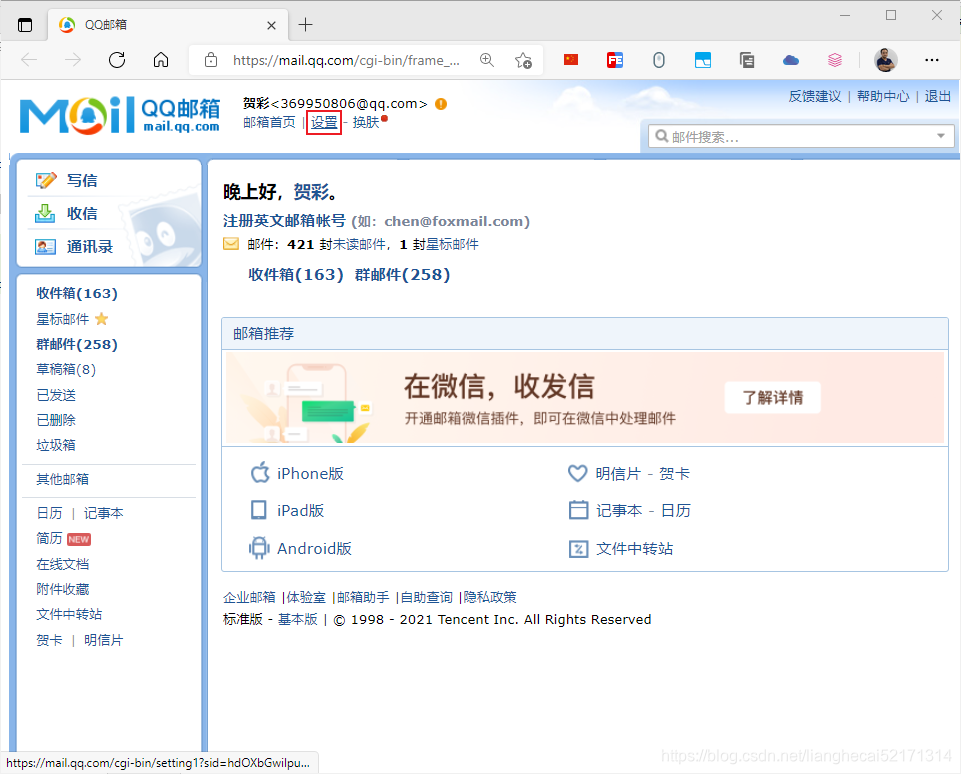The height and width of the screenshot is (774, 961).
Task: Open 隐私政策 privacy policy link
Action: click(x=490, y=597)
